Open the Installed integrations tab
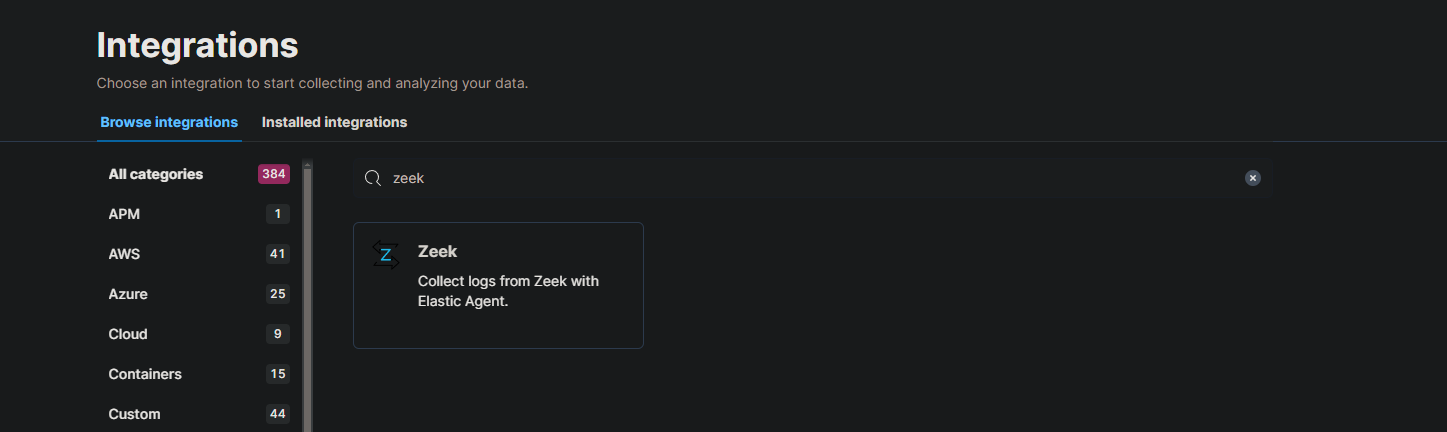 [x=334, y=122]
